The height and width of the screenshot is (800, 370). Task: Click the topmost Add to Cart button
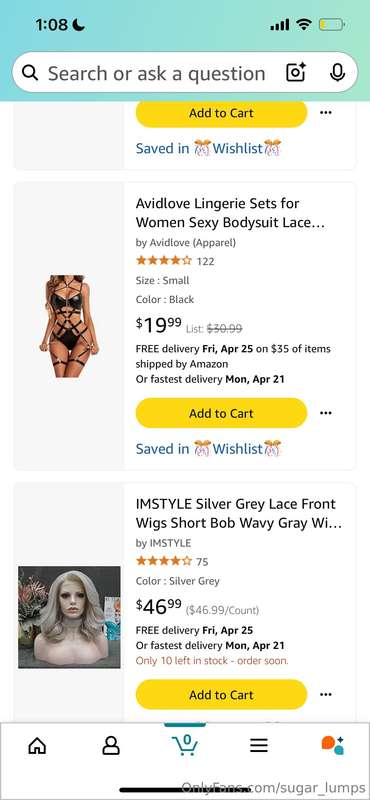click(x=221, y=113)
